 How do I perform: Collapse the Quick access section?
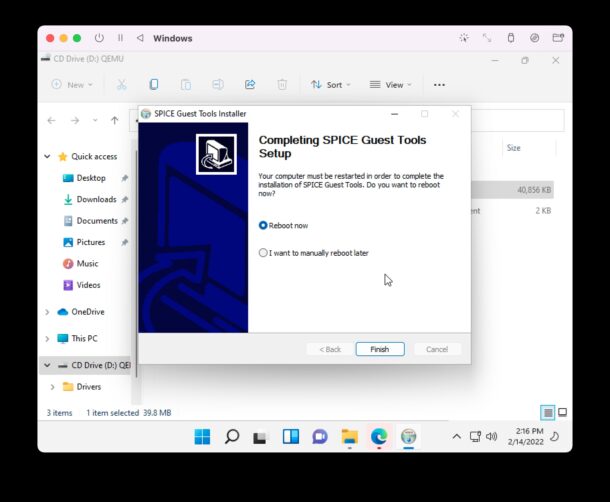(47, 156)
